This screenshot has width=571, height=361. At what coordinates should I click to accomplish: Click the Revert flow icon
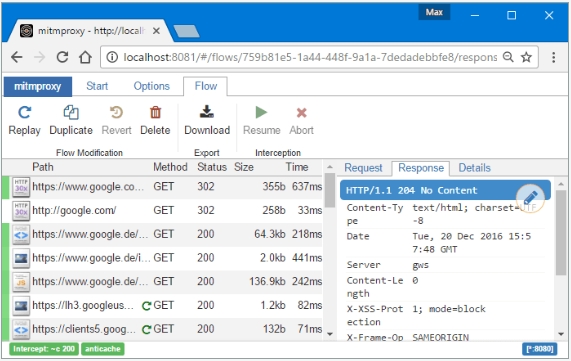point(116,113)
